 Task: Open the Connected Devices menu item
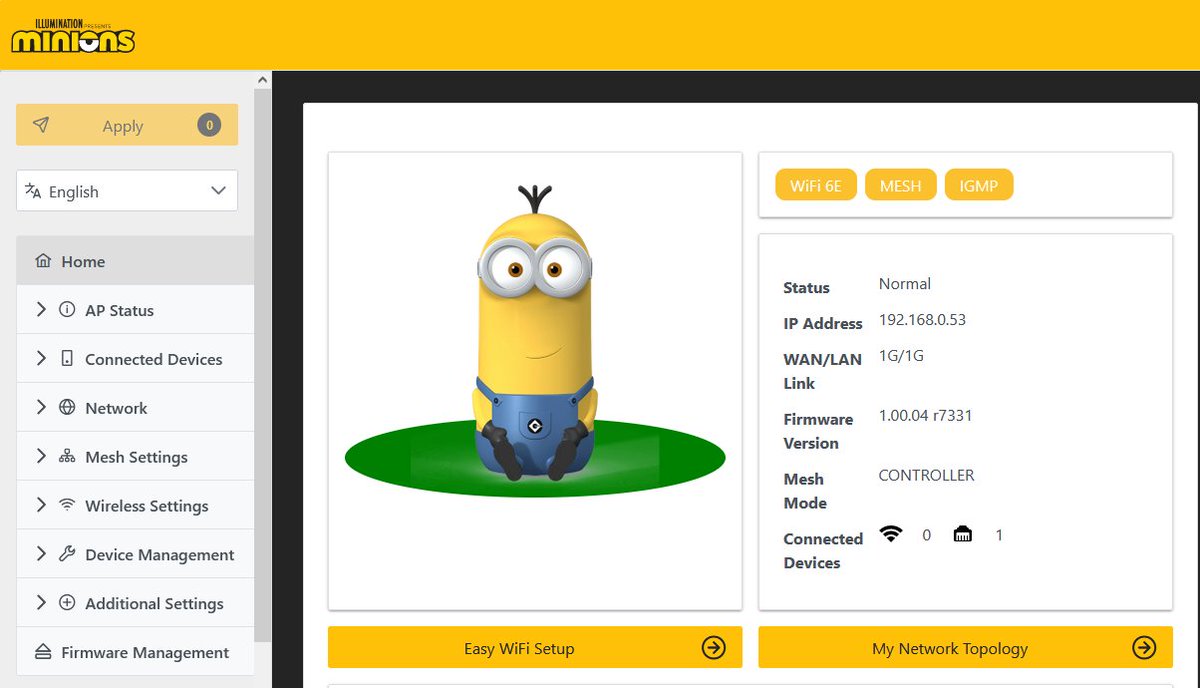(x=135, y=359)
